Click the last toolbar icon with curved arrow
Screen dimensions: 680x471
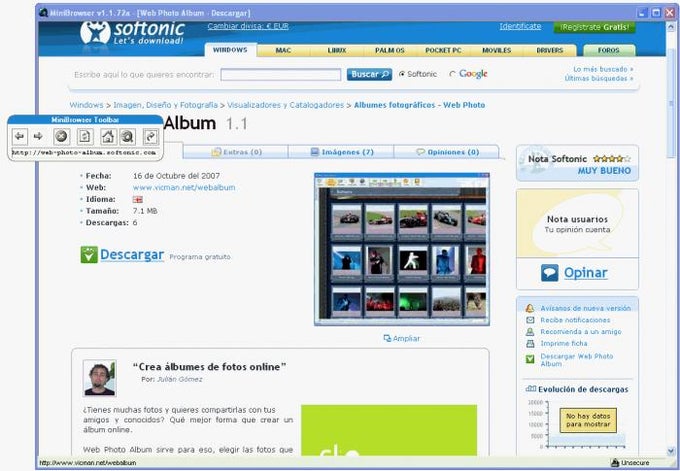[x=150, y=137]
